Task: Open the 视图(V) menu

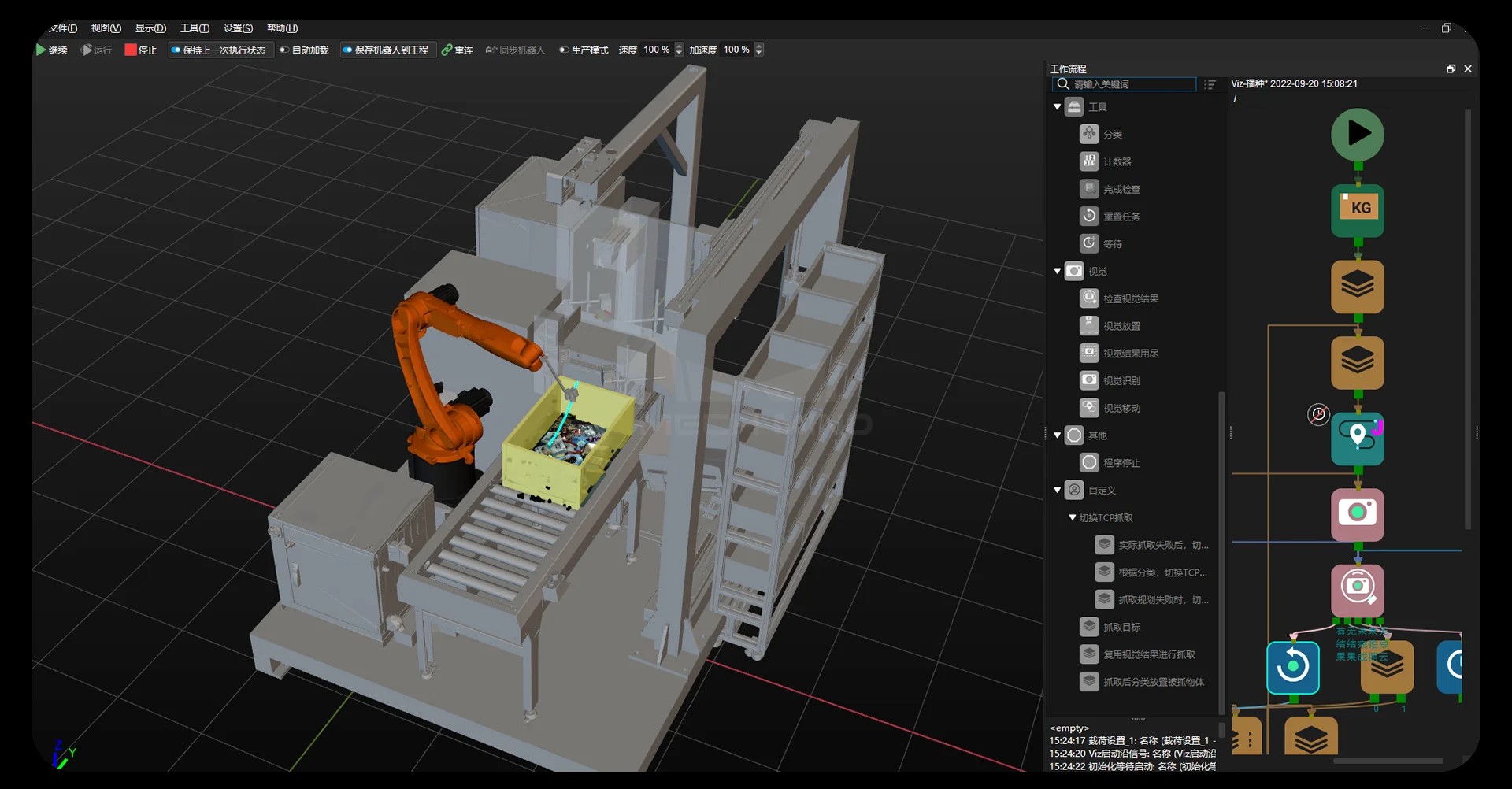Action: [x=106, y=28]
